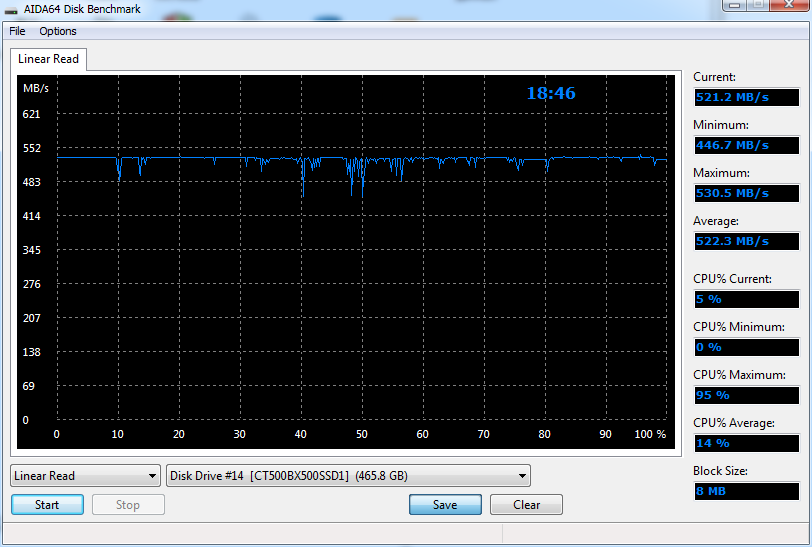Click the 621 label on Y axis
812x547 pixels.
click(31, 114)
